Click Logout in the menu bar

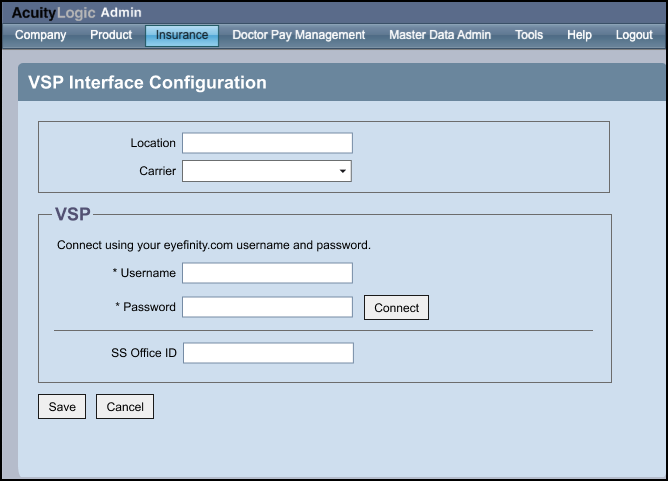tap(634, 35)
